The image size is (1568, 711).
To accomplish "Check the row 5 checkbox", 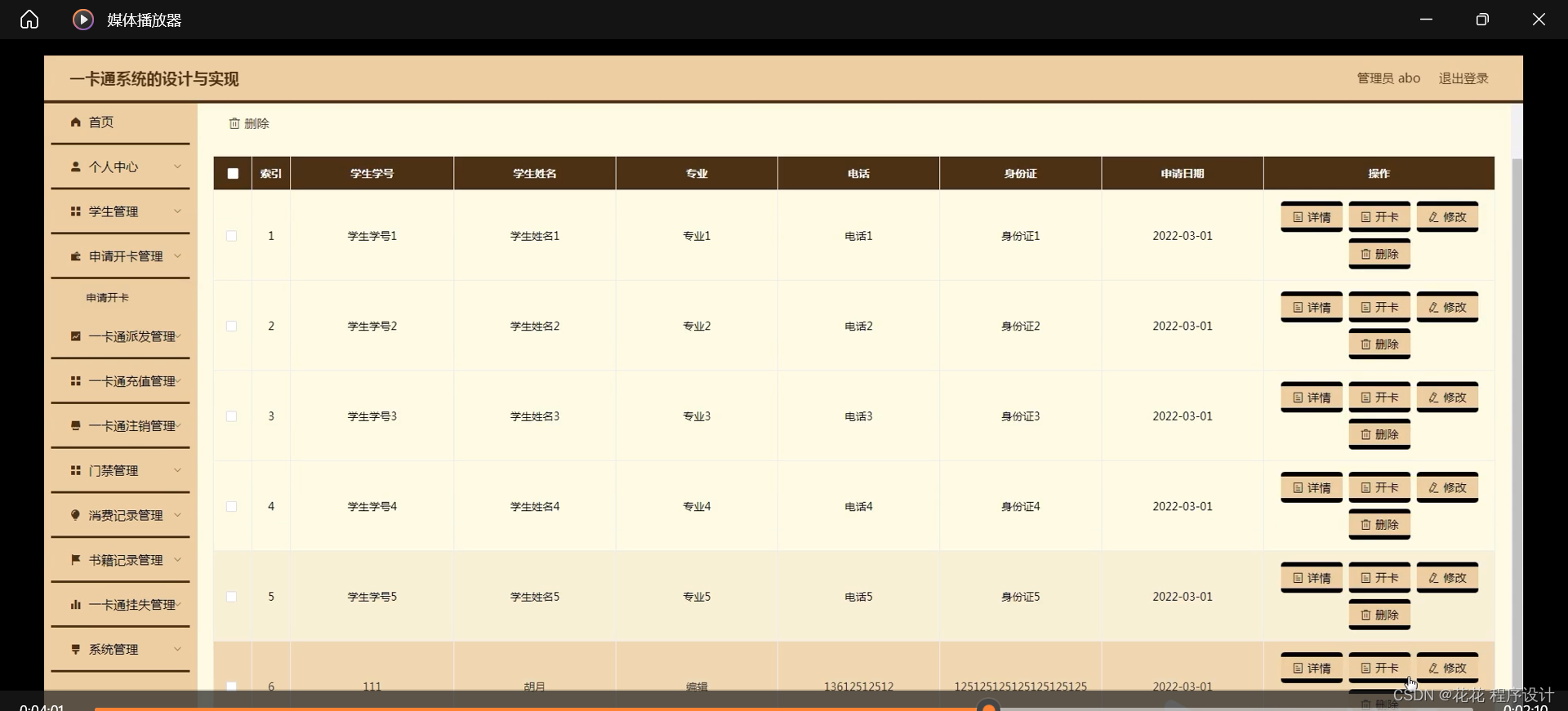I will point(232,597).
